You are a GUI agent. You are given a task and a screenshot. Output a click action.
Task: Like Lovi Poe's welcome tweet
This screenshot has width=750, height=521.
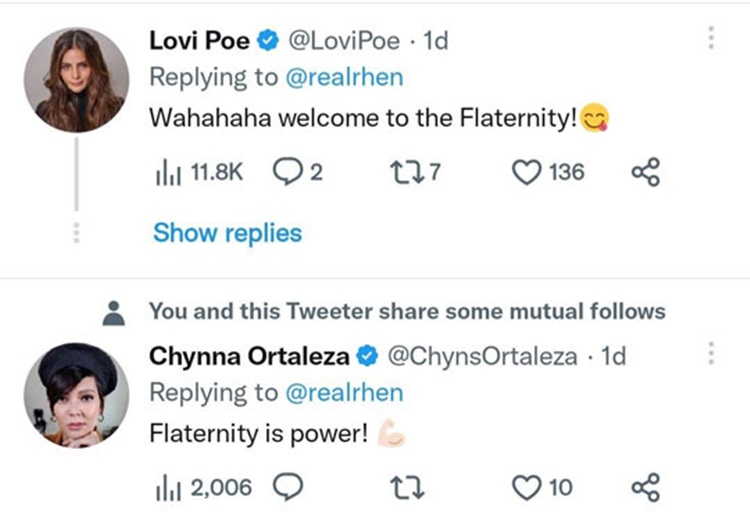(547, 173)
